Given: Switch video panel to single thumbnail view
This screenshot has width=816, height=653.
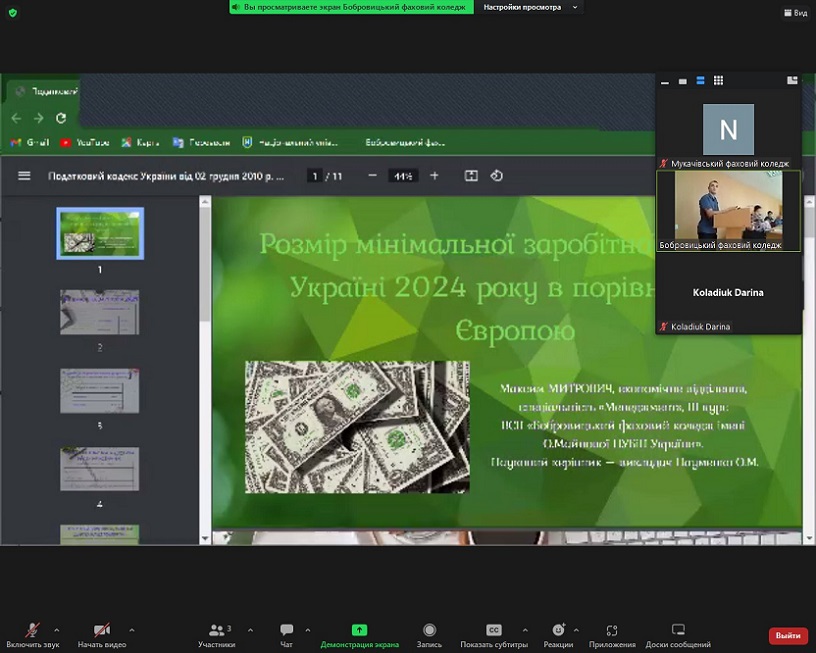Looking at the screenshot, I should tap(683, 81).
